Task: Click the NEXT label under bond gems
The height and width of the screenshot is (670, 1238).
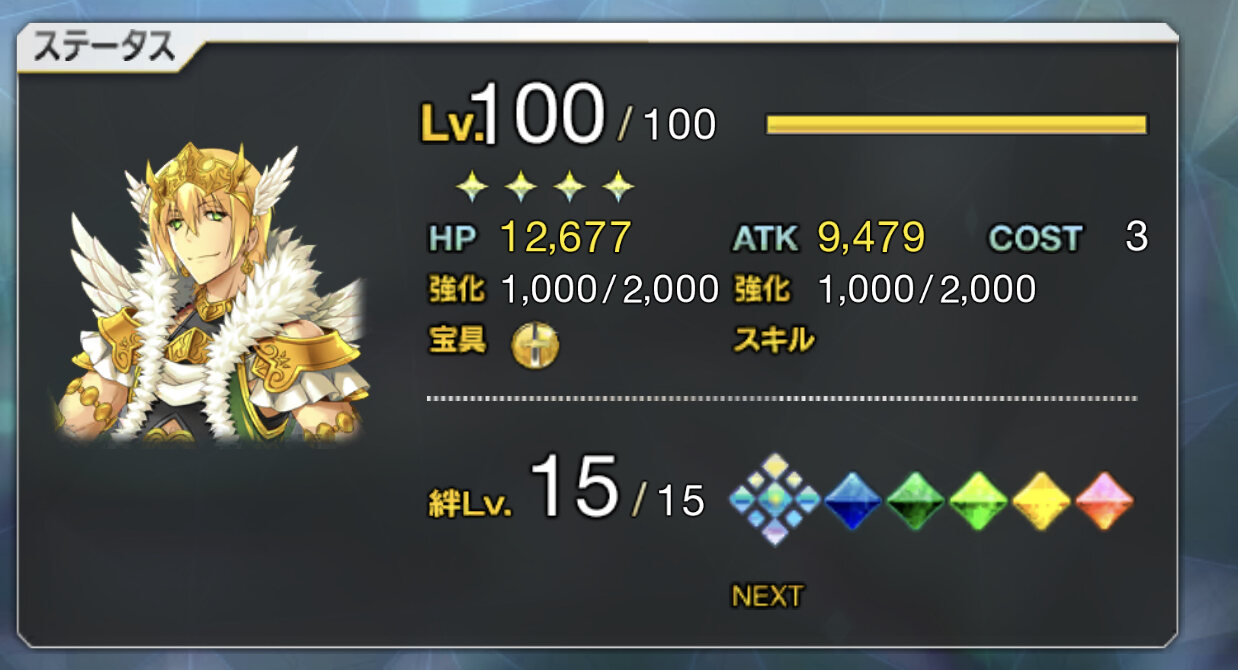Action: click(x=767, y=596)
